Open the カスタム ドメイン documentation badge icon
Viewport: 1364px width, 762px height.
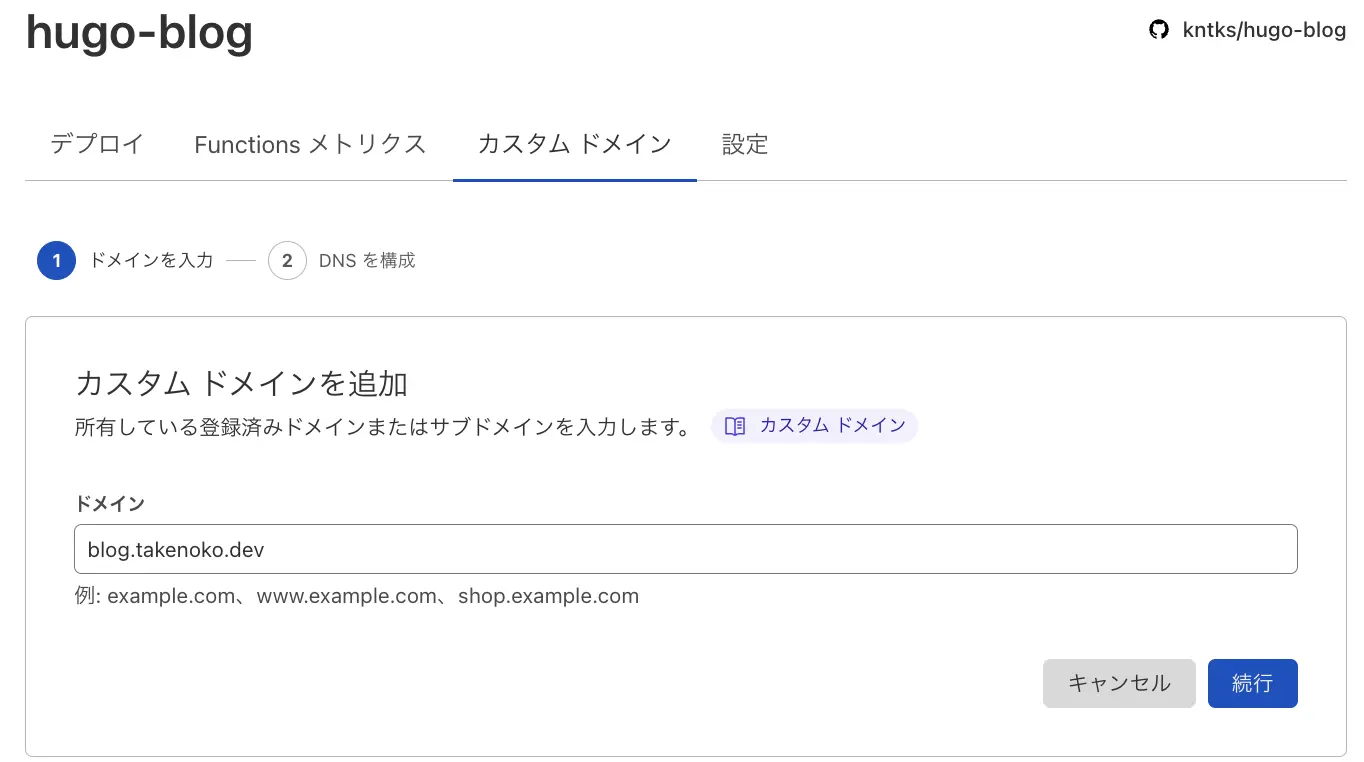735,426
